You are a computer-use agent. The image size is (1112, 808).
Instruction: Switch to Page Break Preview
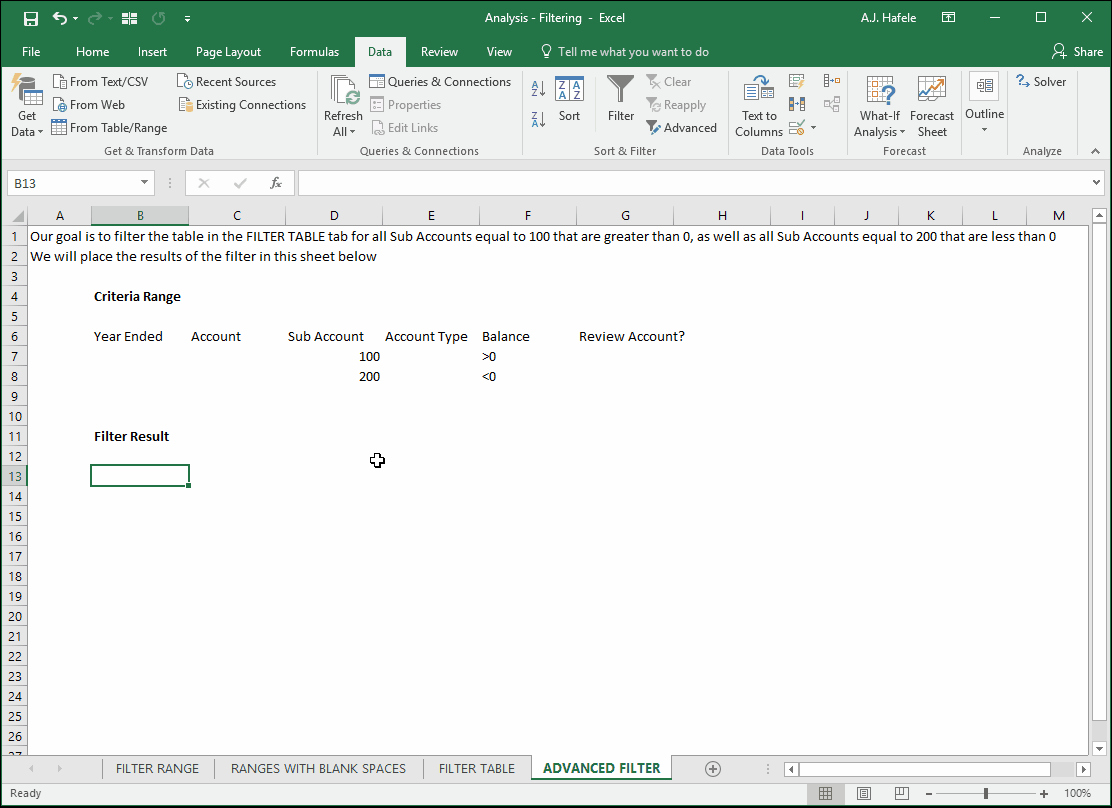(901, 793)
